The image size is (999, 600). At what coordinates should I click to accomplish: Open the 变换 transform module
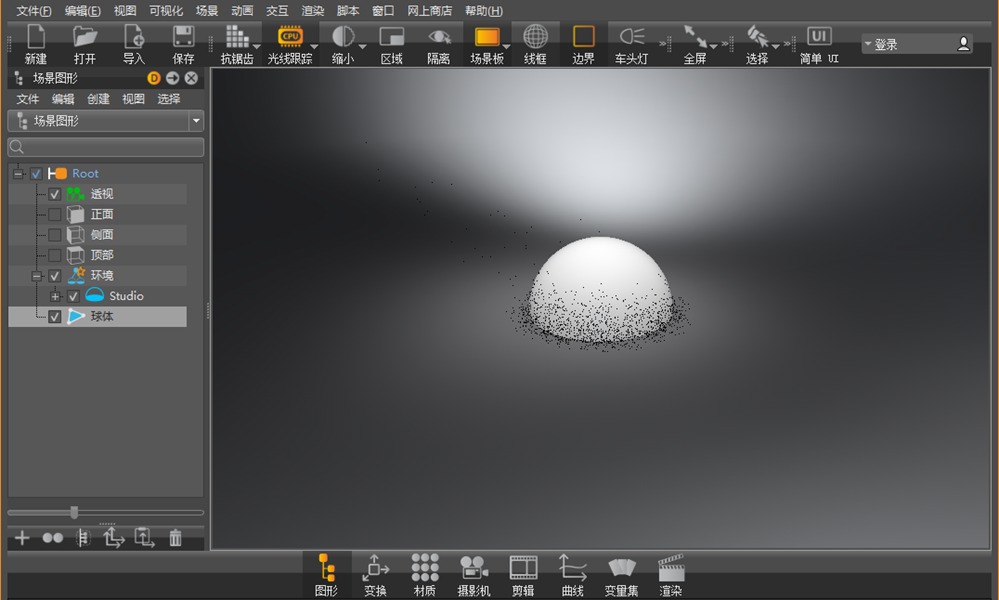tap(375, 568)
